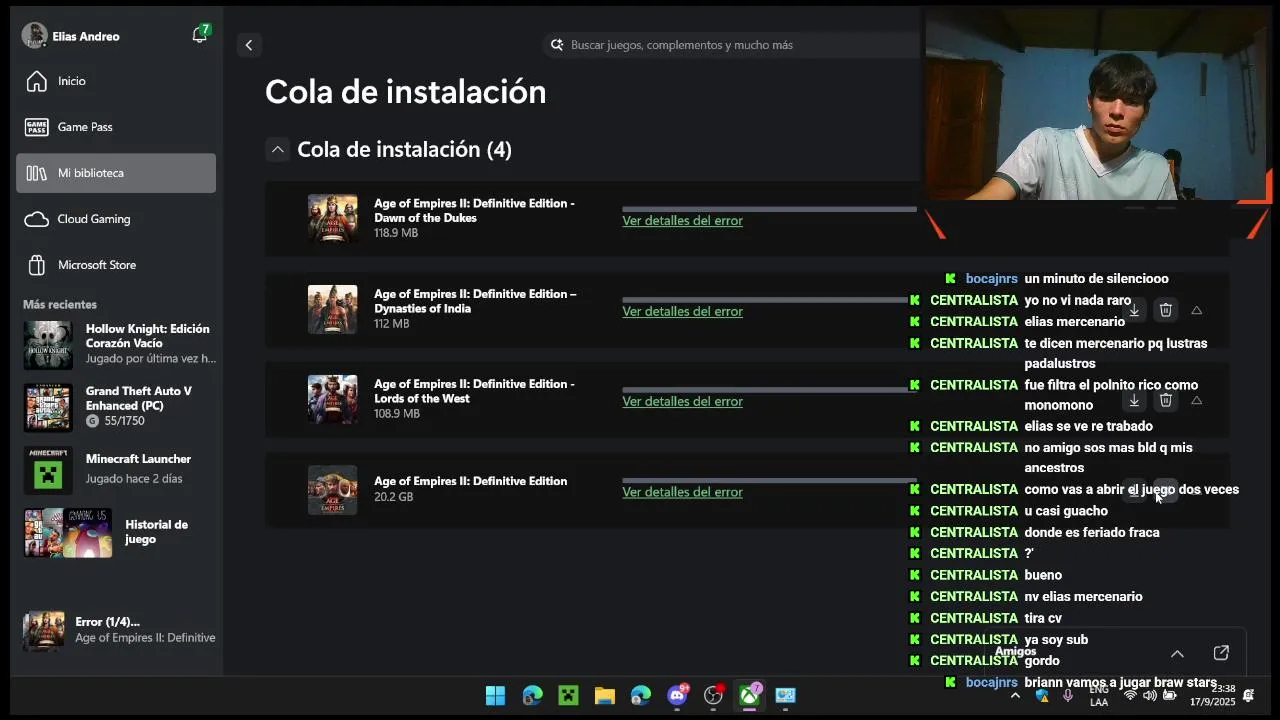Open File Explorer from the taskbar

pyautogui.click(x=604, y=695)
